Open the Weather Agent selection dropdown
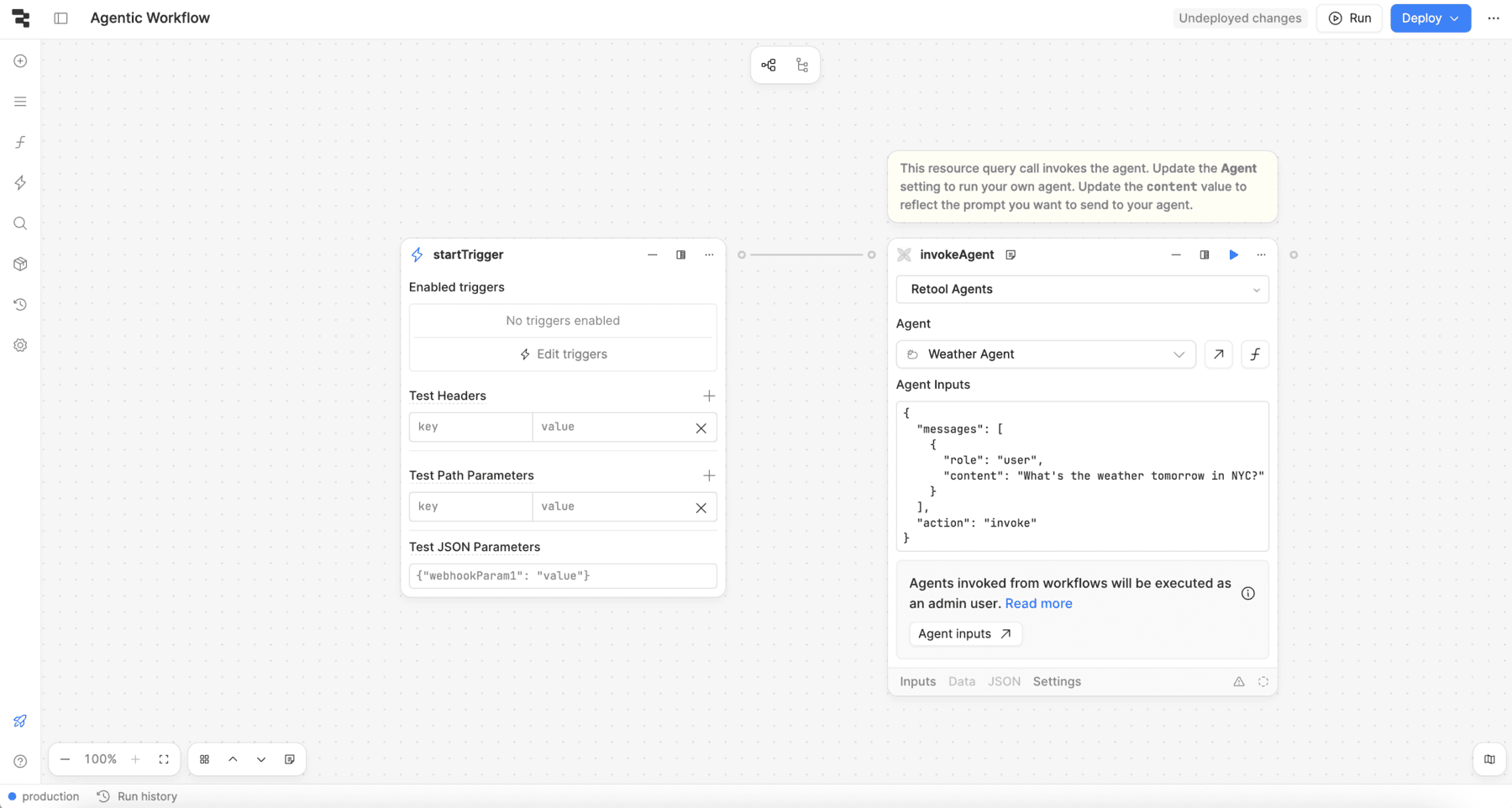Viewport: 1512px width, 808px height. point(1046,354)
